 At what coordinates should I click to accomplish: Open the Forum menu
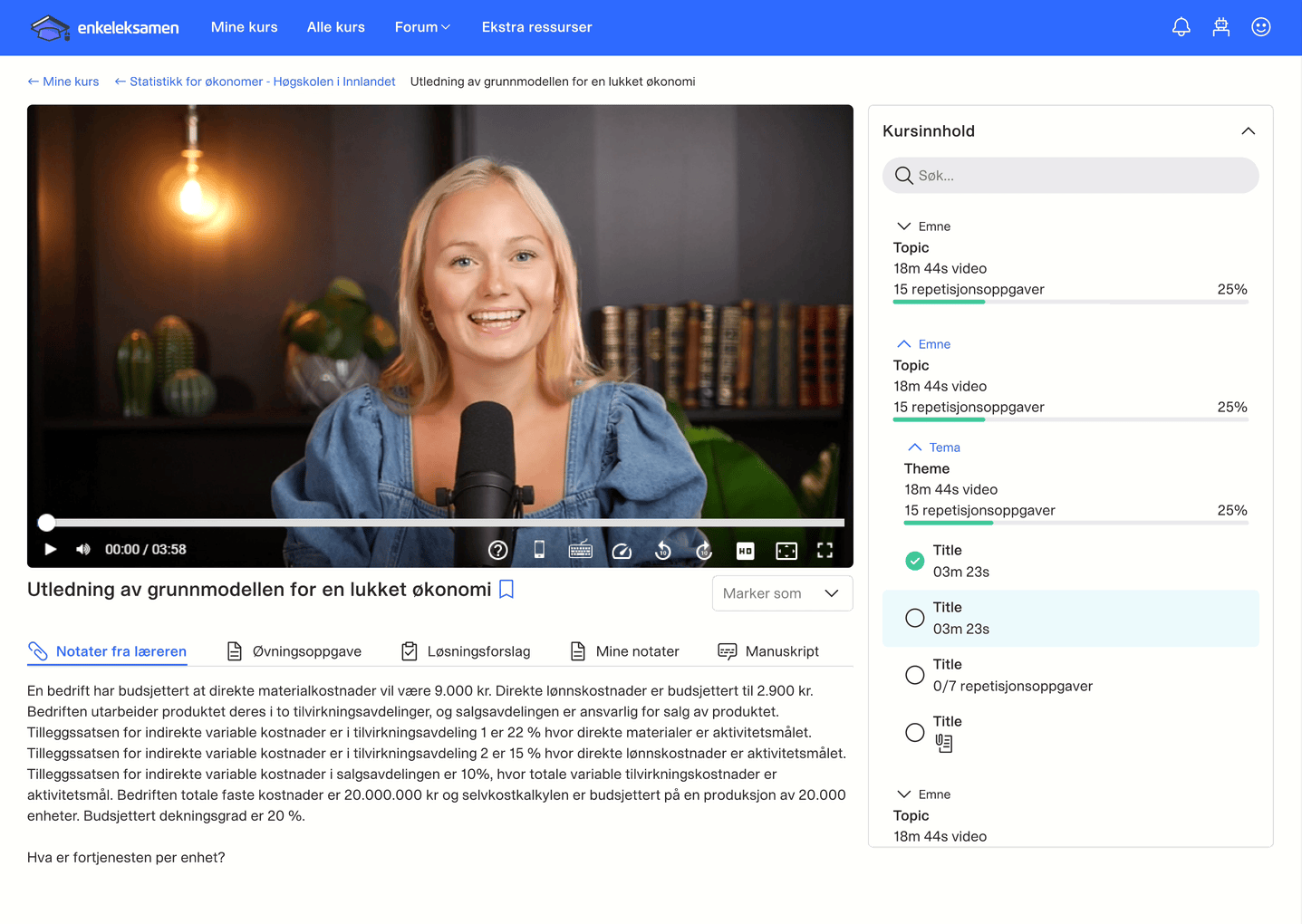point(422,27)
